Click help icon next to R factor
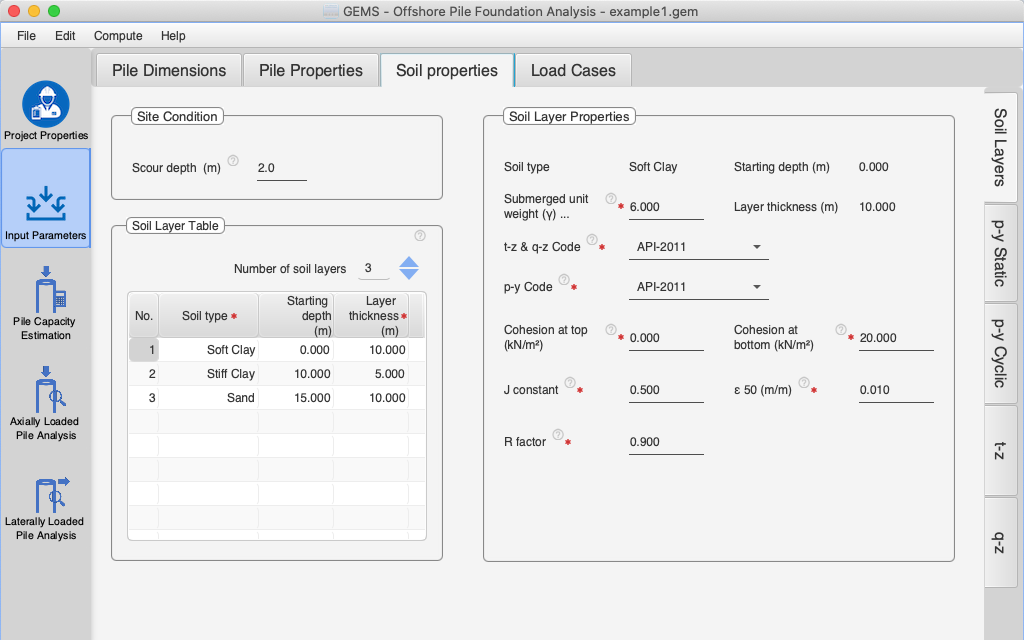 (x=557, y=434)
